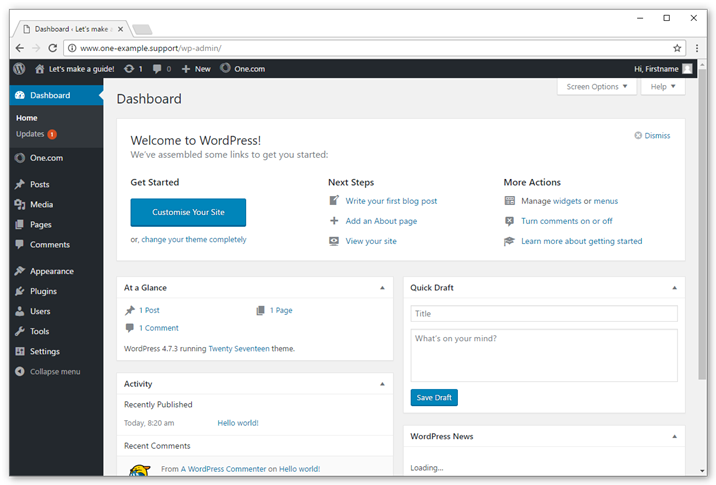
Task: Open the Posts menu item
Action: coord(56,184)
